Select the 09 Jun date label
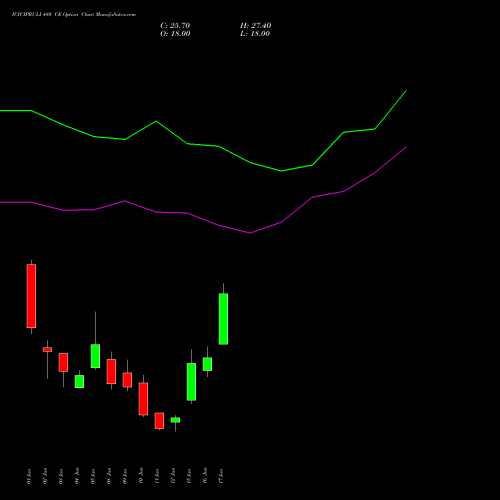This screenshot has width=500, height=500. point(125,476)
